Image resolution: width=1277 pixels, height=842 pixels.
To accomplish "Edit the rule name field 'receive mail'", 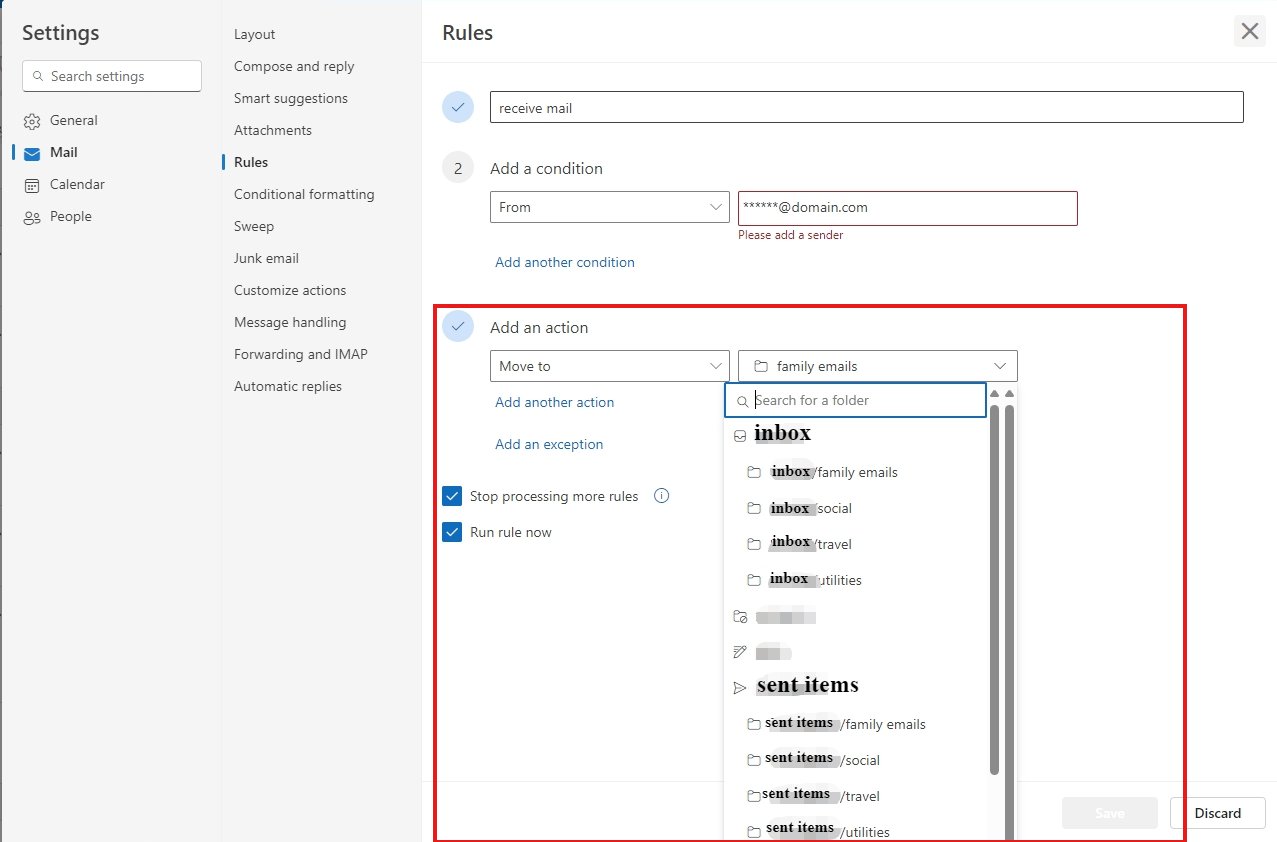I will (866, 107).
